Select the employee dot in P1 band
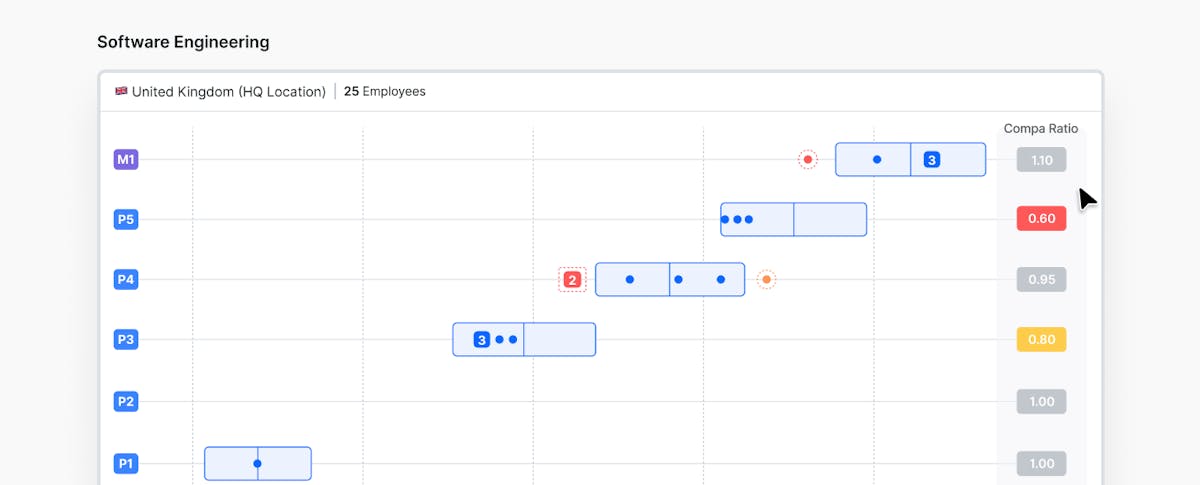 257,463
